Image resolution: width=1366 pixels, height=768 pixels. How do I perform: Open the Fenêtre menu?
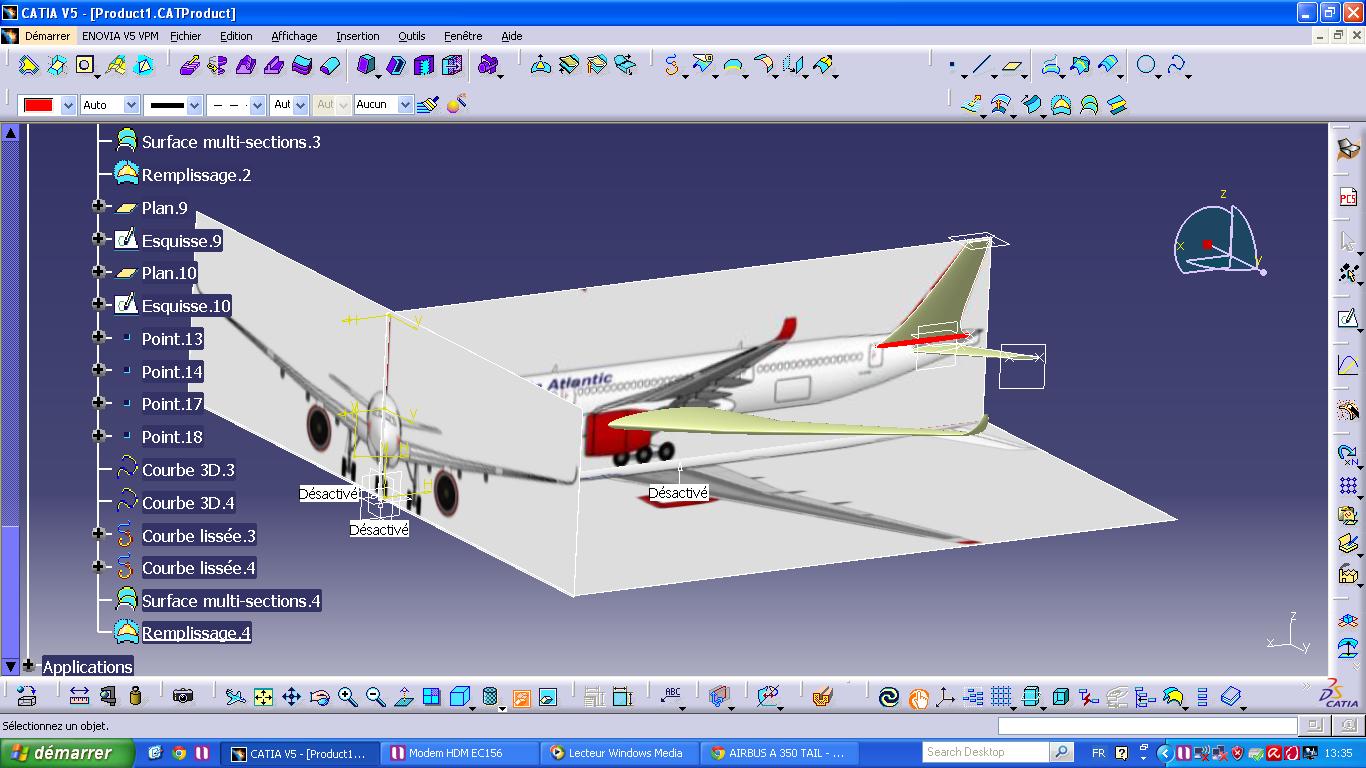pyautogui.click(x=463, y=36)
